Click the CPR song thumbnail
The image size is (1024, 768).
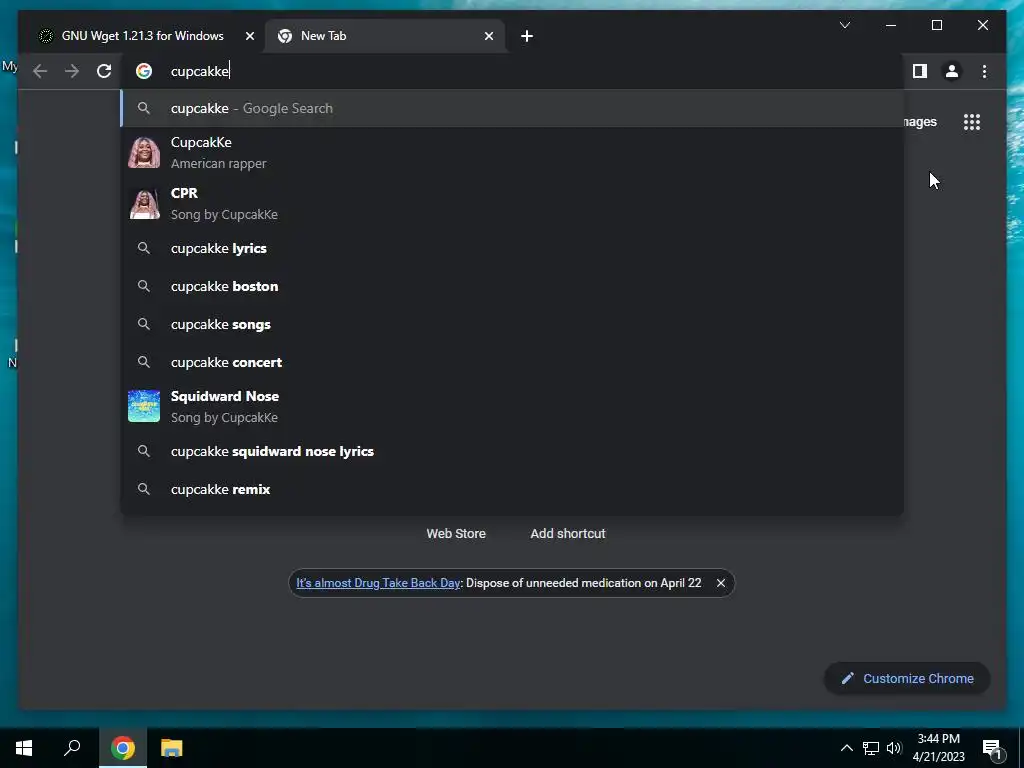(144, 204)
